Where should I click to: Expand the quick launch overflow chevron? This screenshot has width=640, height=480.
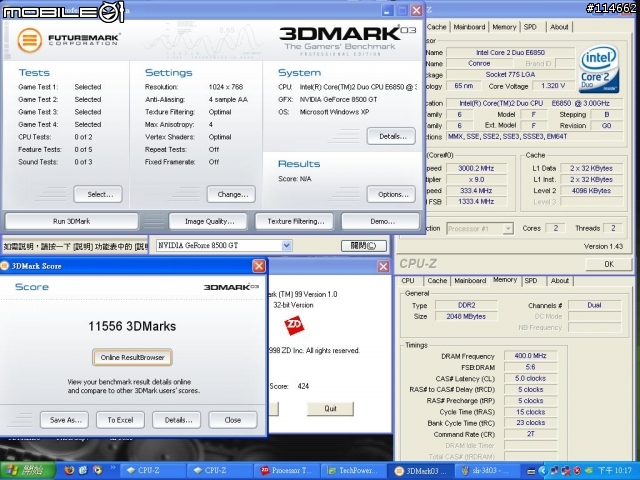coord(112,468)
